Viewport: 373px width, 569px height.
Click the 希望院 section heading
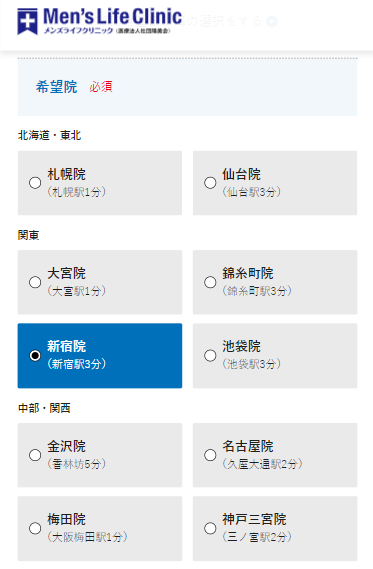[57, 87]
